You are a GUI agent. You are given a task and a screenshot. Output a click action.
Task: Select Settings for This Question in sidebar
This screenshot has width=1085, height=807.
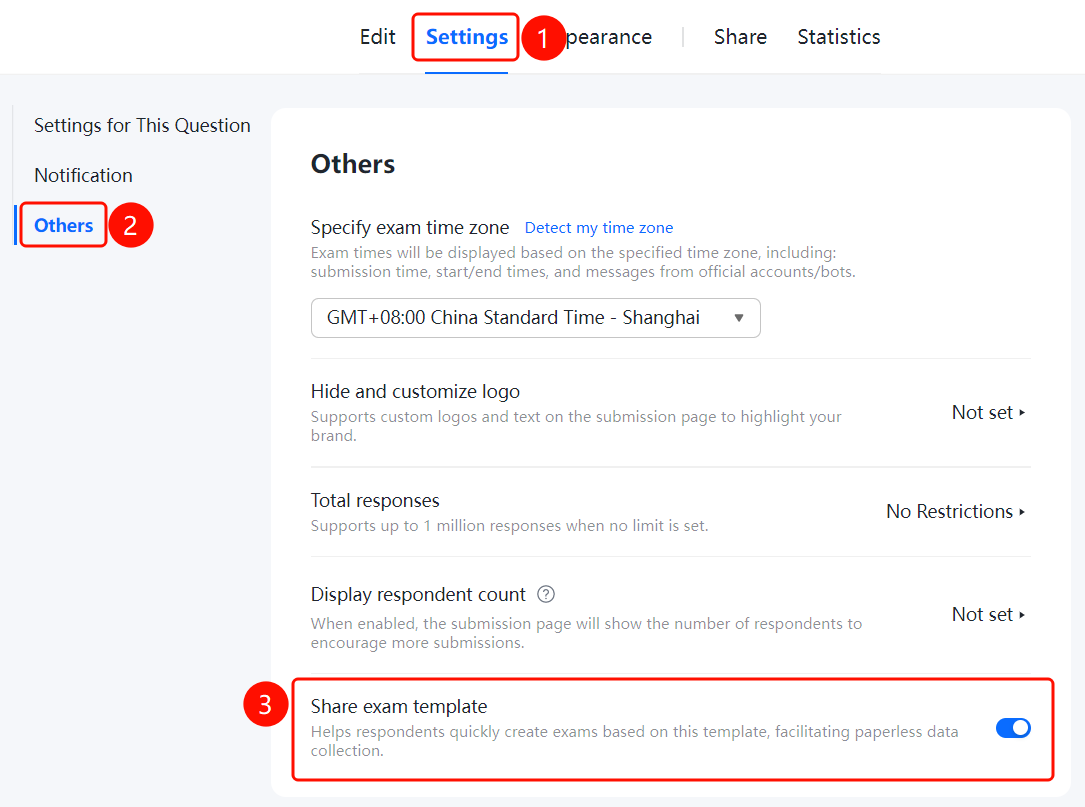tap(142, 125)
